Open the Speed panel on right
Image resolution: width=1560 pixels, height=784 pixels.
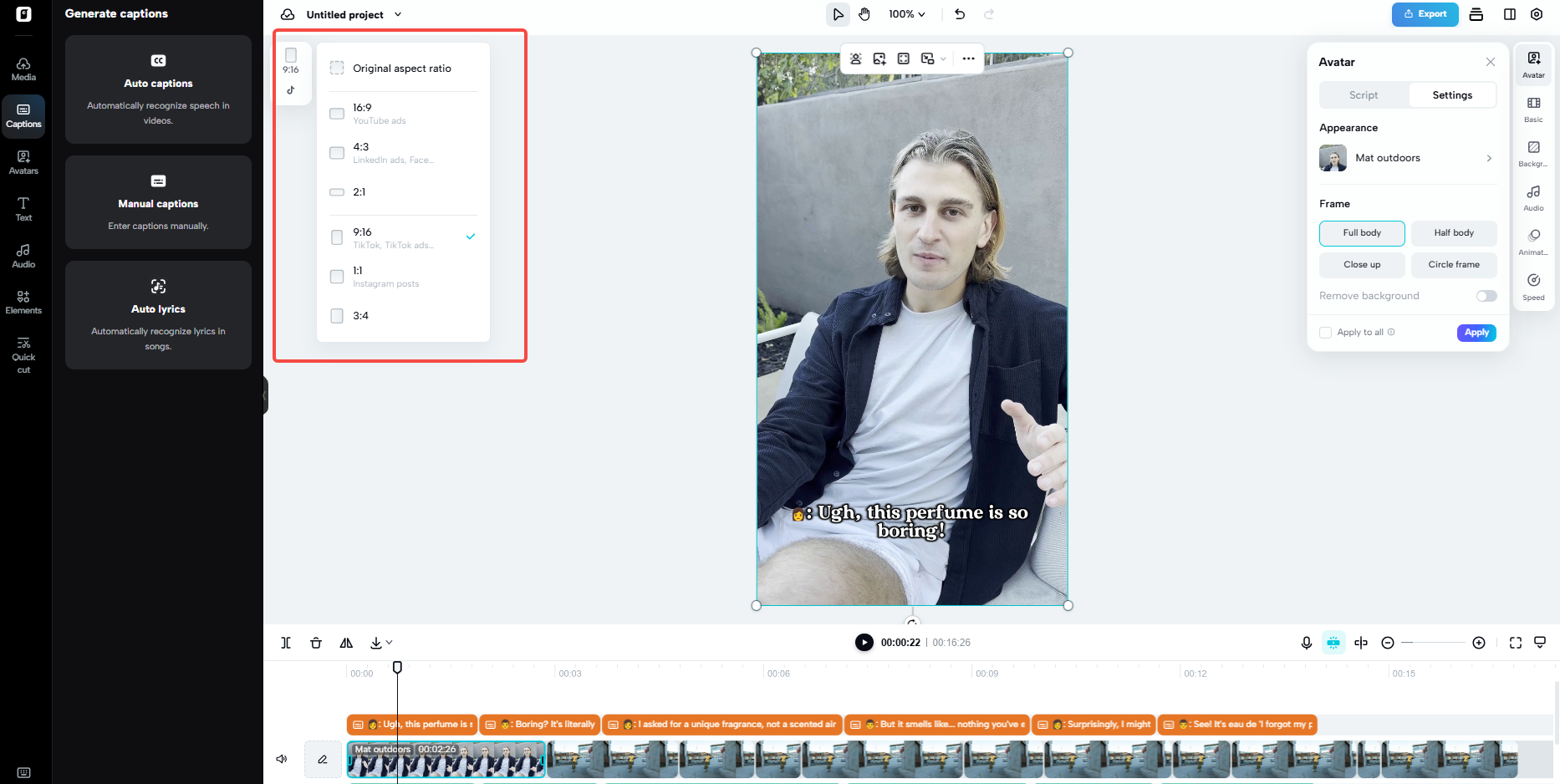(1533, 287)
